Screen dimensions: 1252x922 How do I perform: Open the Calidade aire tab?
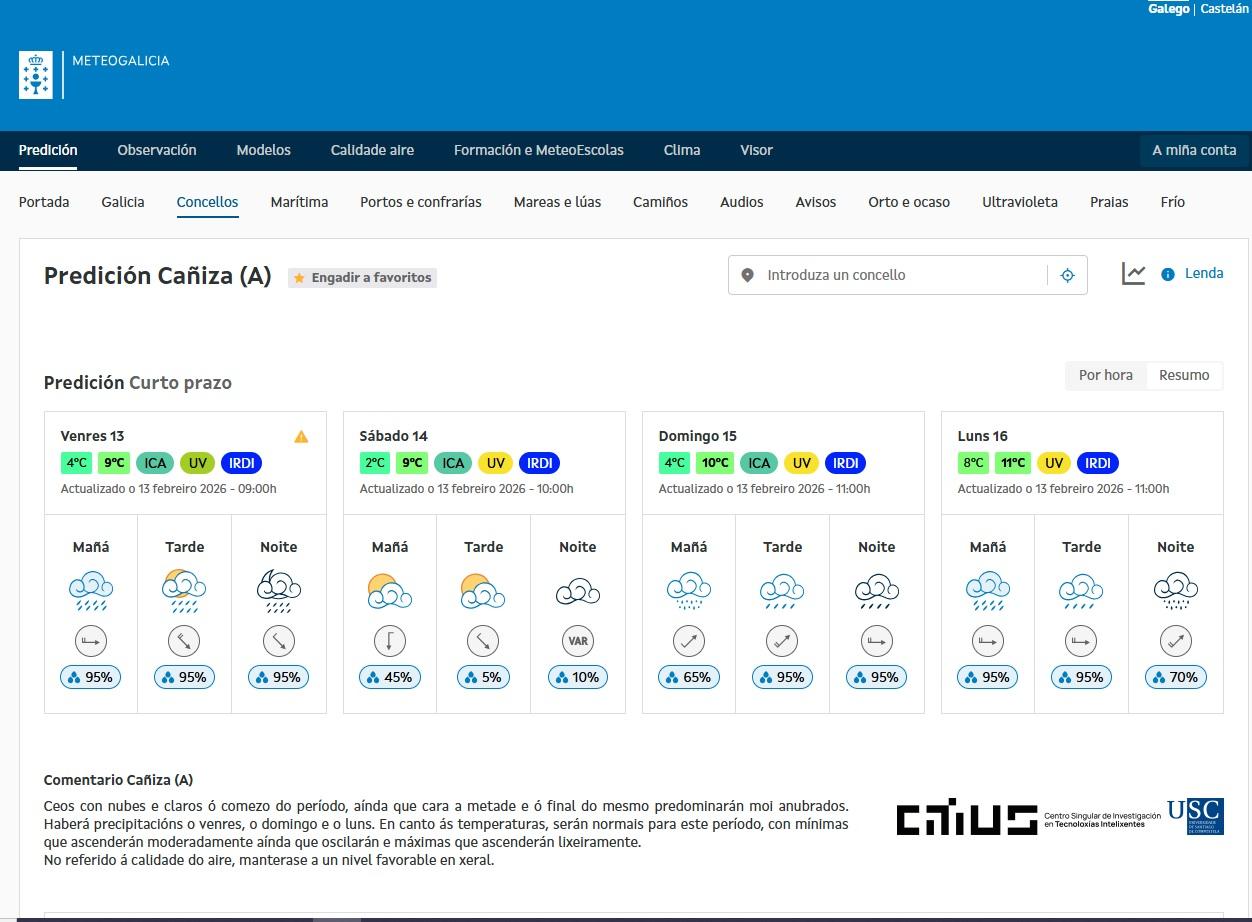click(x=372, y=150)
